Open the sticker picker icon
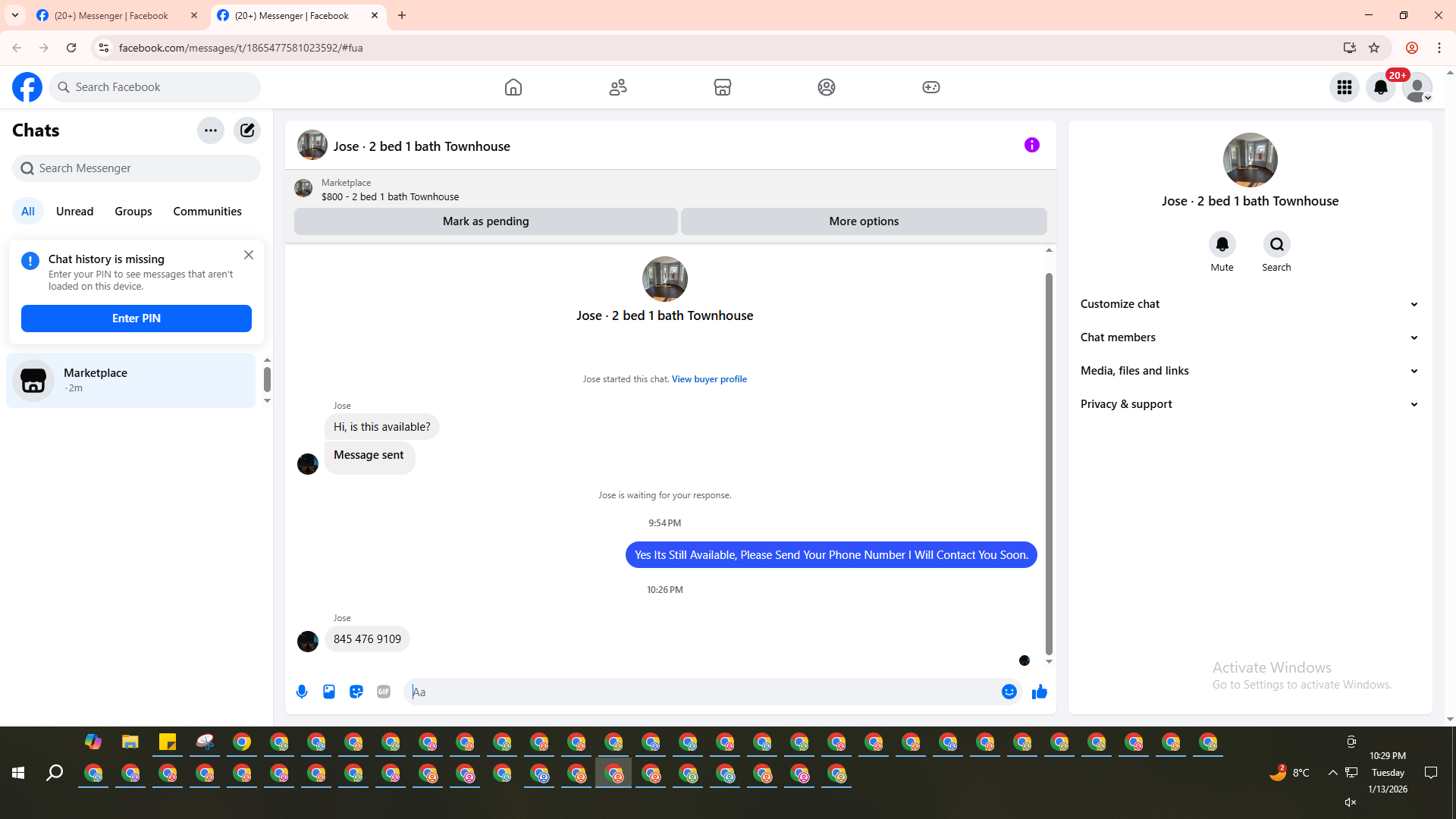Viewport: 1456px width, 819px height. 356,692
